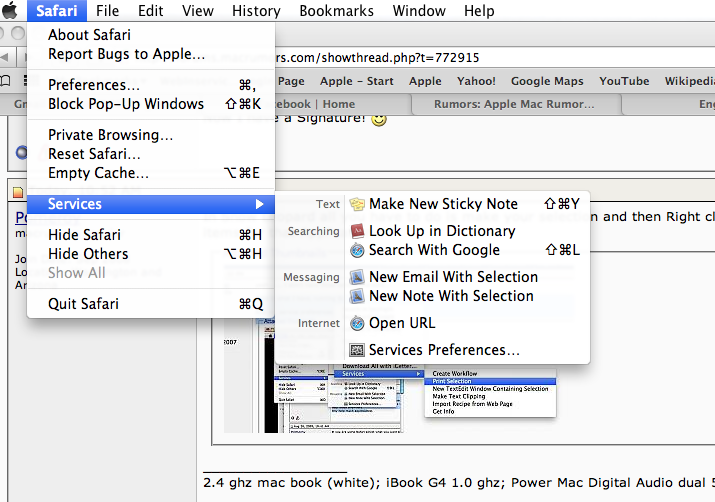Viewport: 715px width, 502px height.
Task: Choose Reset Safari
Action: click(151, 154)
